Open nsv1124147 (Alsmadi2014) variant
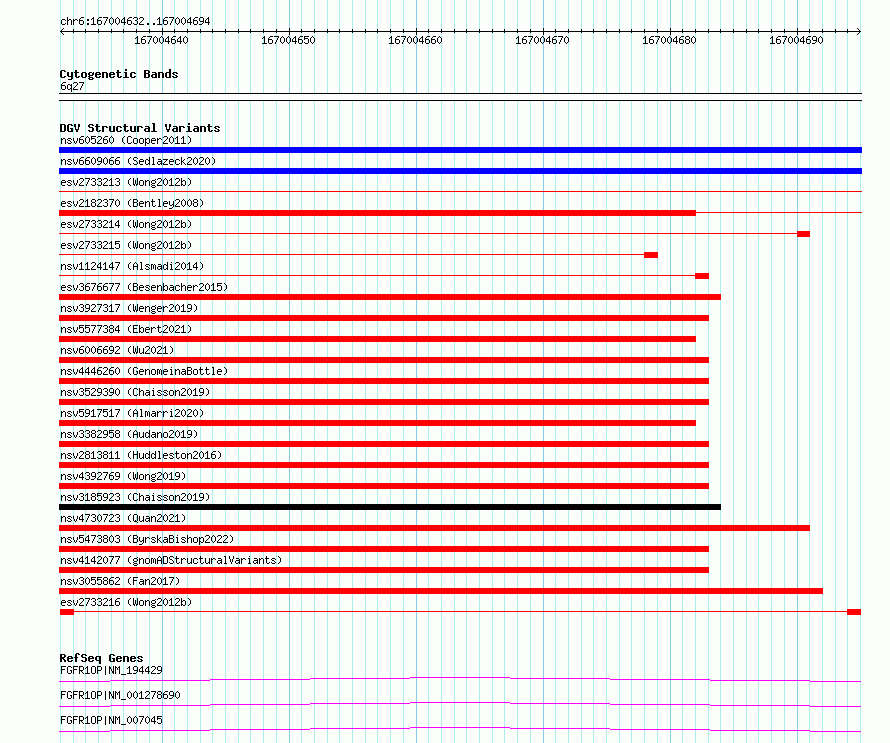The width and height of the screenshot is (890, 743). point(132,266)
